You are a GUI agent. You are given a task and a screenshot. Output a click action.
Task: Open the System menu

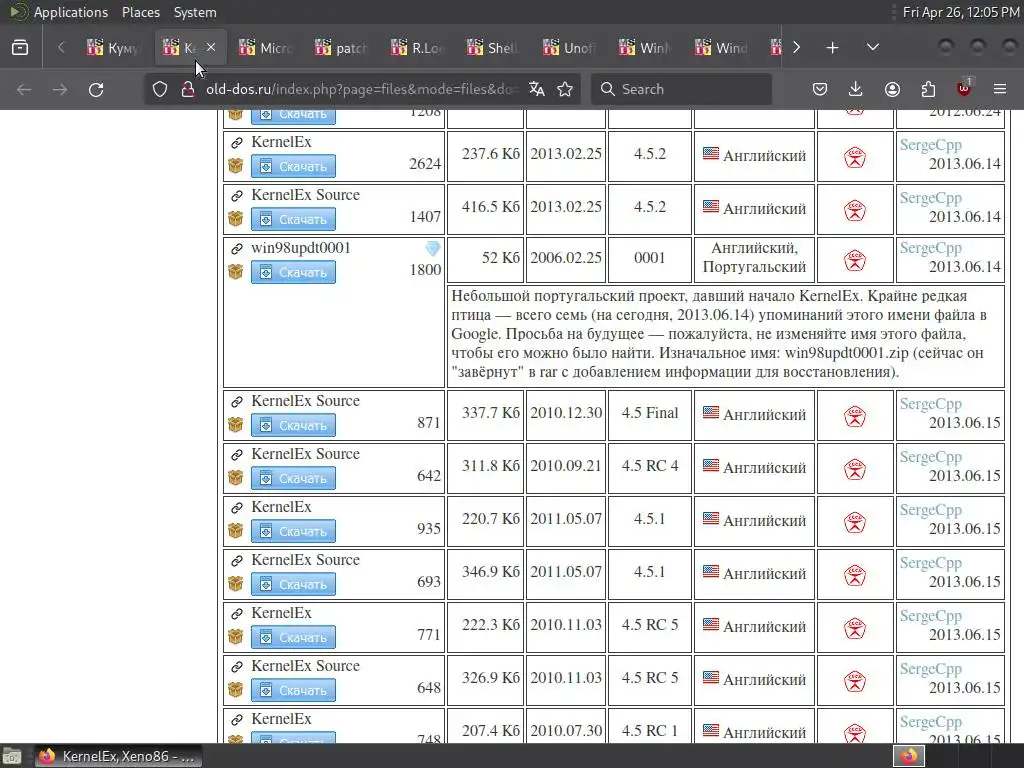click(195, 12)
